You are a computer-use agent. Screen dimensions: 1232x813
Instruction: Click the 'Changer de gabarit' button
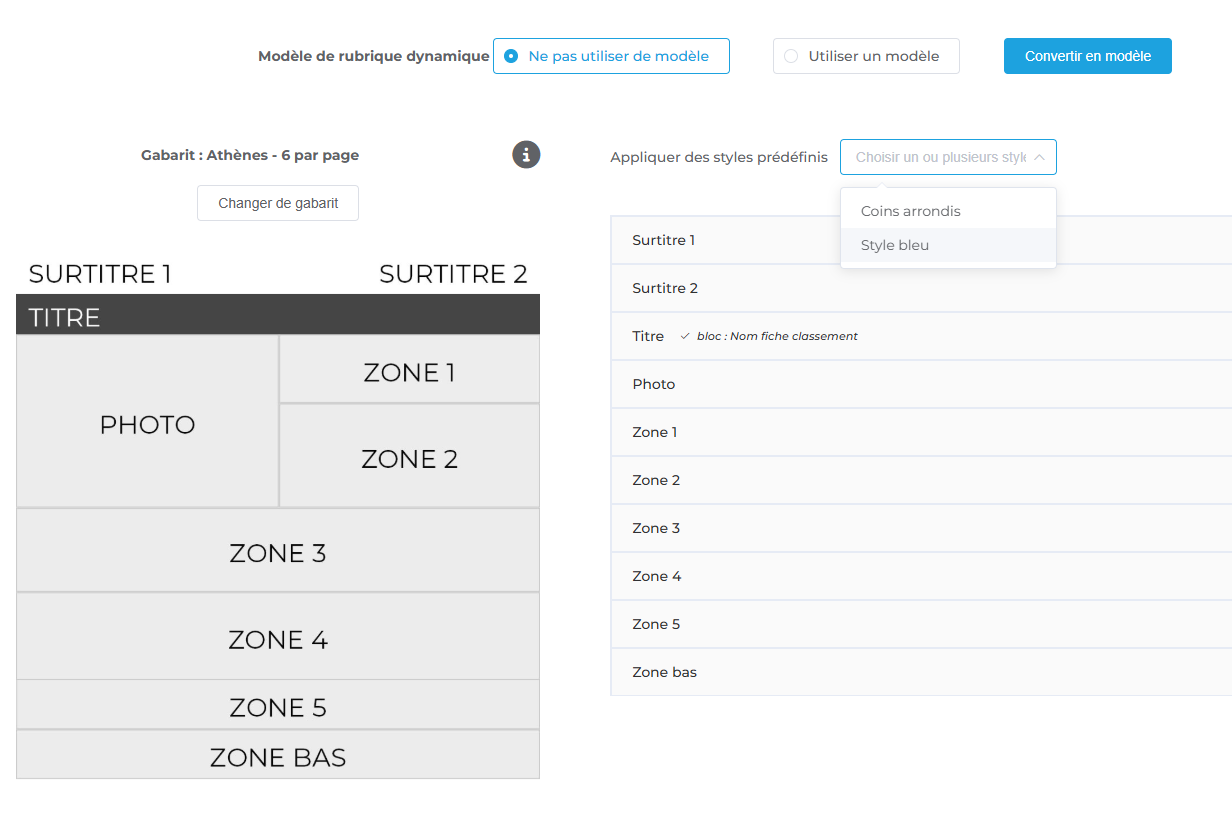278,203
